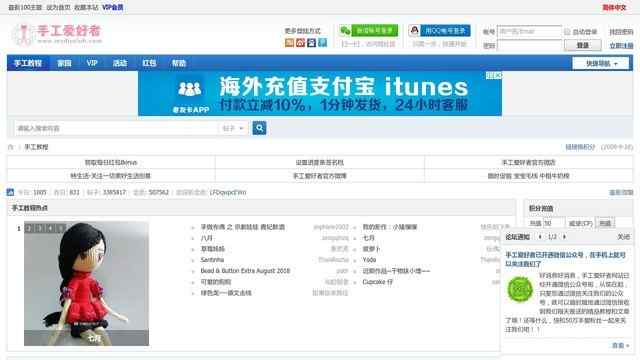Click the blue magnifier search button
The image size is (640, 360).
click(259, 128)
